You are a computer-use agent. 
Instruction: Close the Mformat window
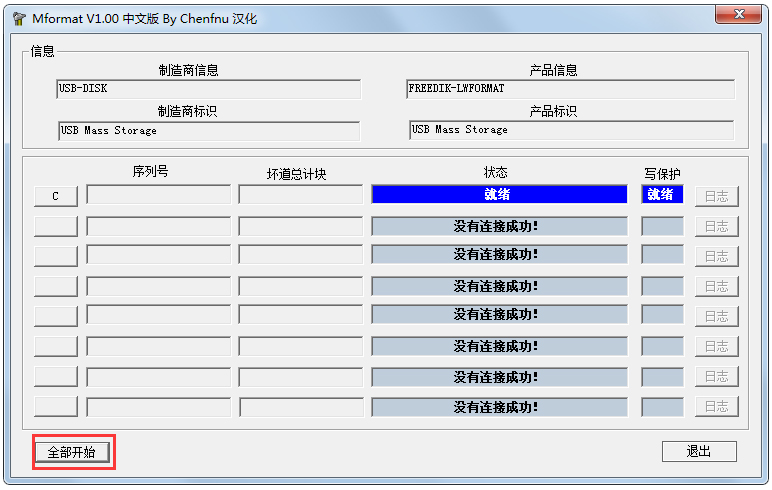(741, 14)
